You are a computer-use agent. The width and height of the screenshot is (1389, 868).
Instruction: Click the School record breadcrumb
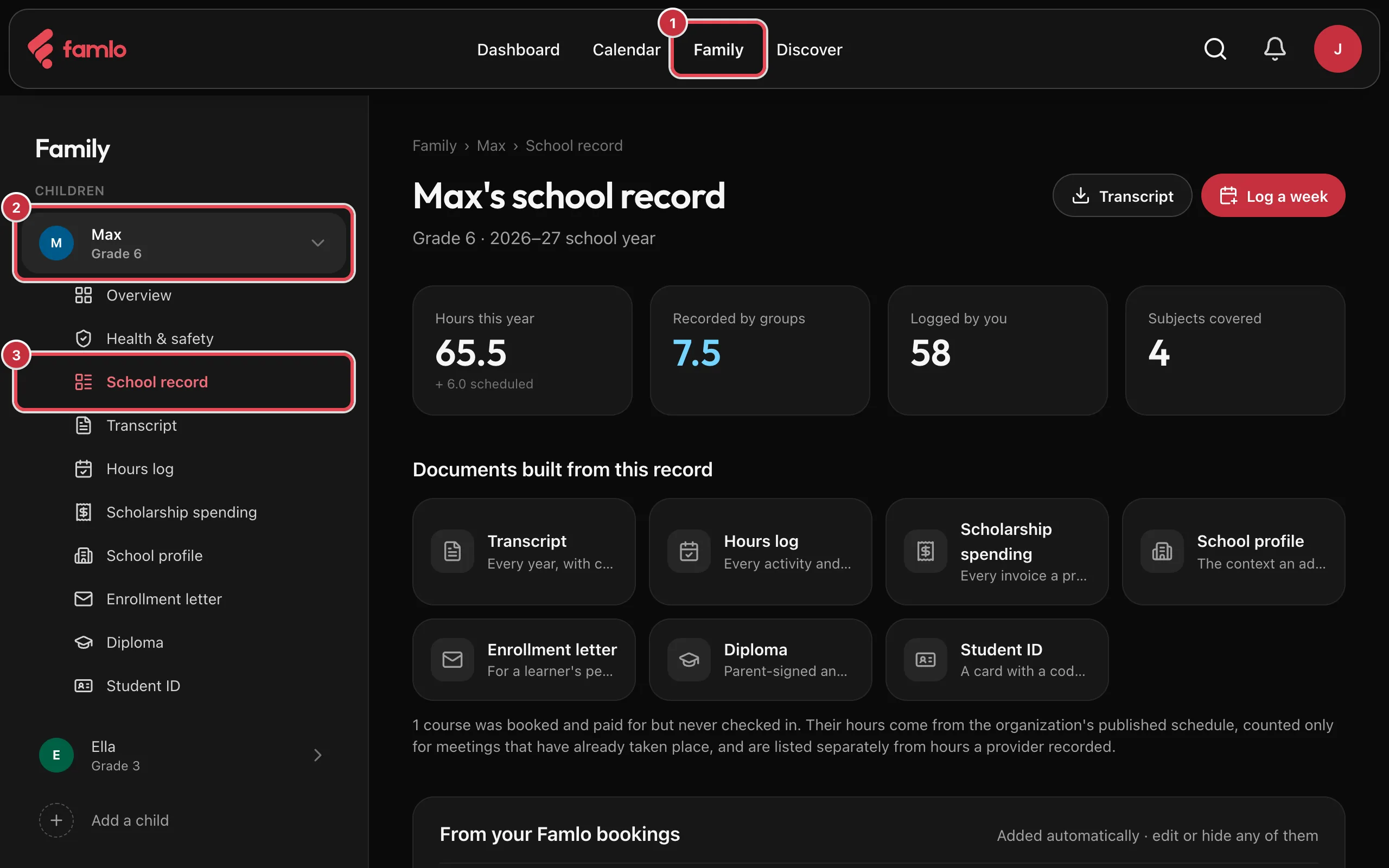click(x=574, y=146)
